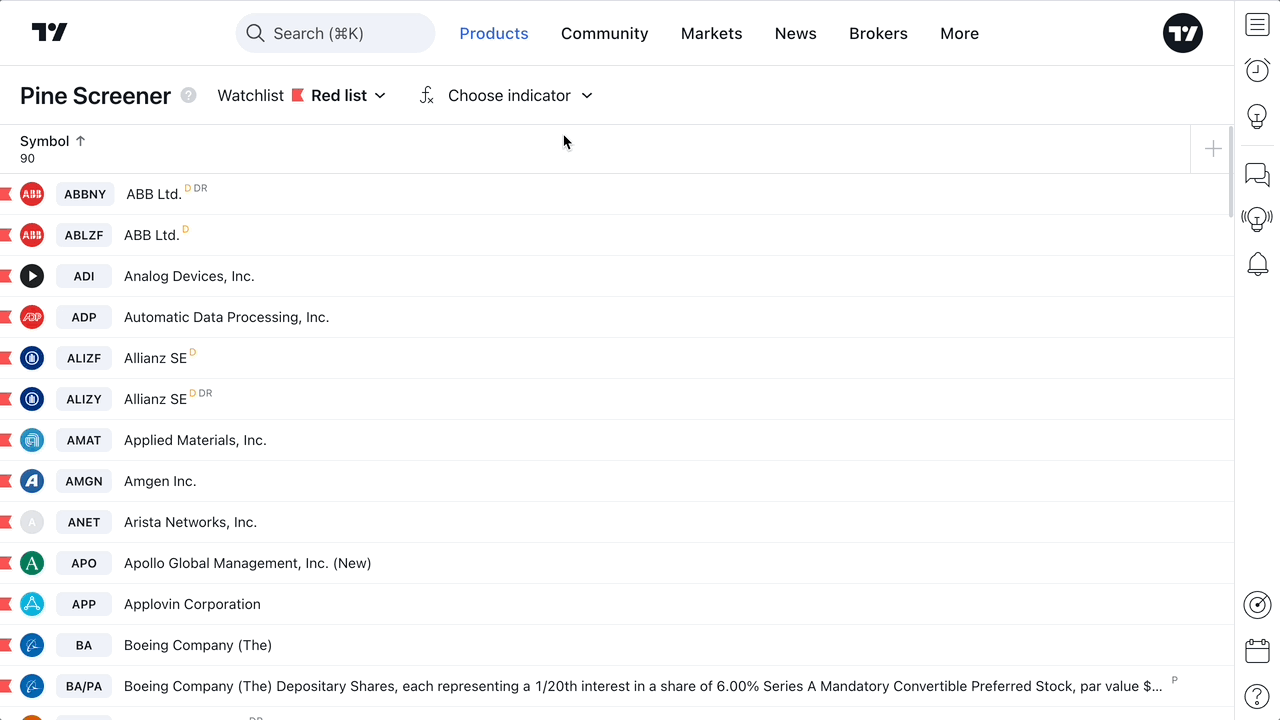Click the Pine Screener page title
The image size is (1280, 720).
click(96, 96)
